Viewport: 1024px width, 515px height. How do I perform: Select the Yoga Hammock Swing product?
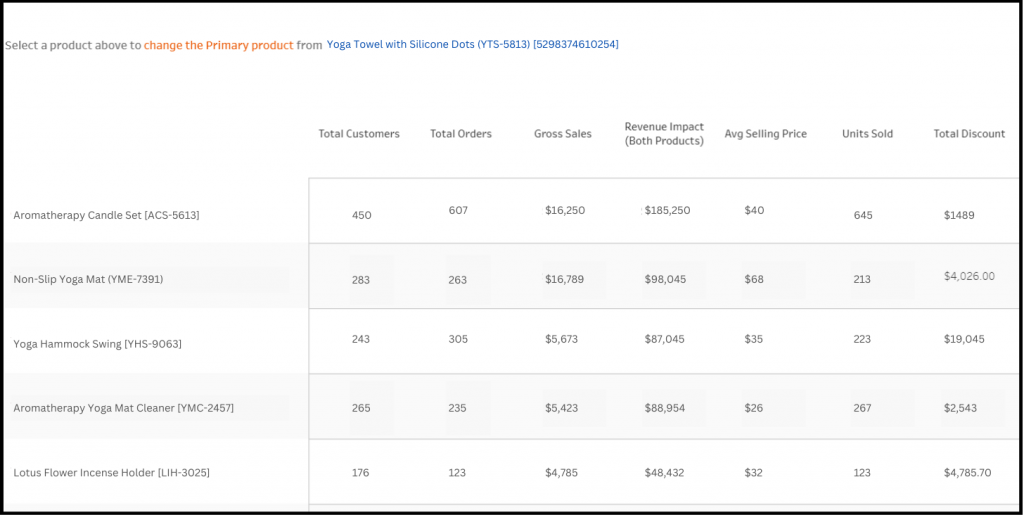coord(97,343)
